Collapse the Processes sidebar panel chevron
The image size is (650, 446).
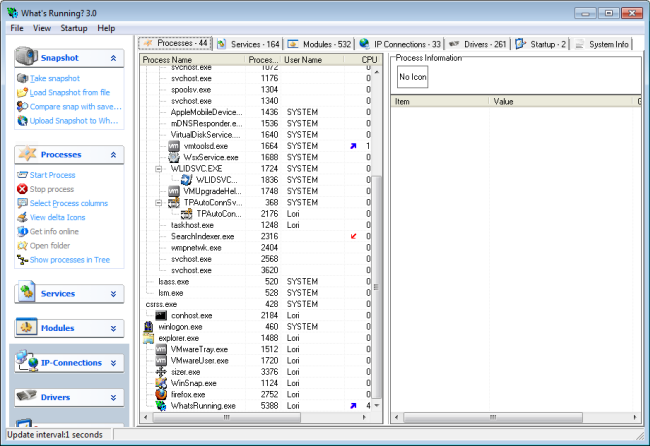[x=113, y=155]
